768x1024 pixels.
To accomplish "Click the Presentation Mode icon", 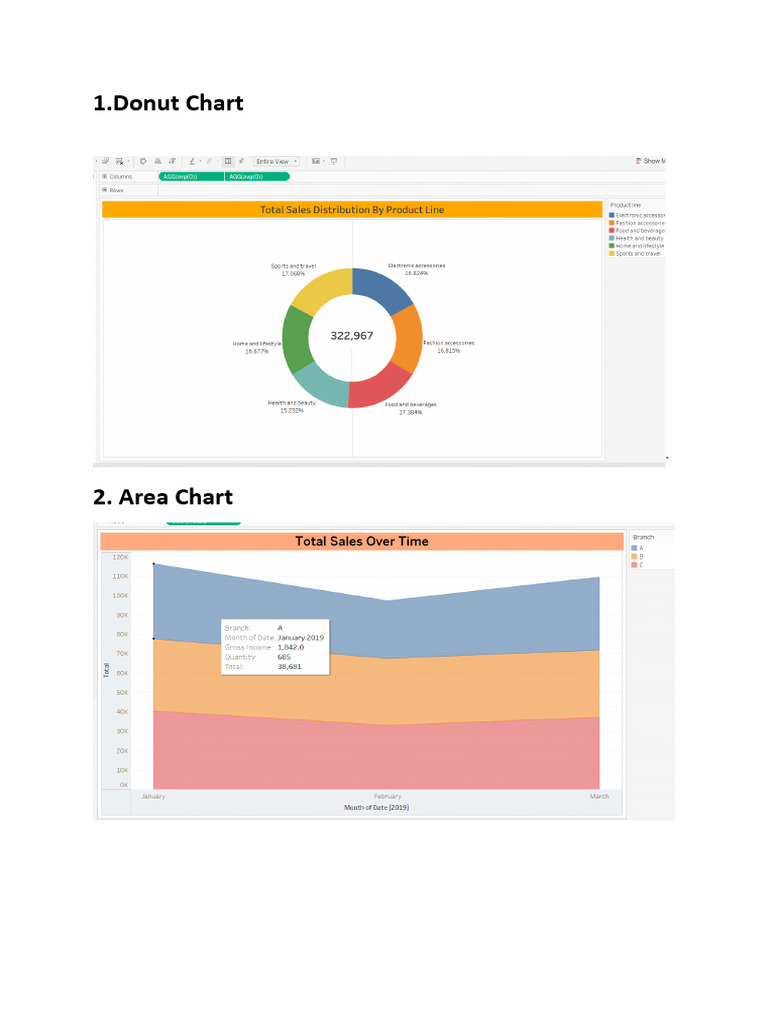I will [x=334, y=161].
